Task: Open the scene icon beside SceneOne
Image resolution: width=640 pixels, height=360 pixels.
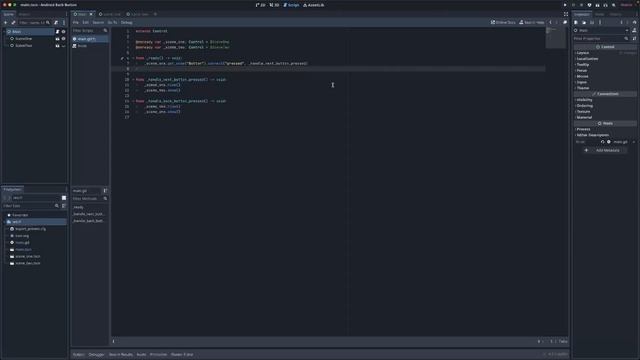Action: pyautogui.click(x=58, y=39)
